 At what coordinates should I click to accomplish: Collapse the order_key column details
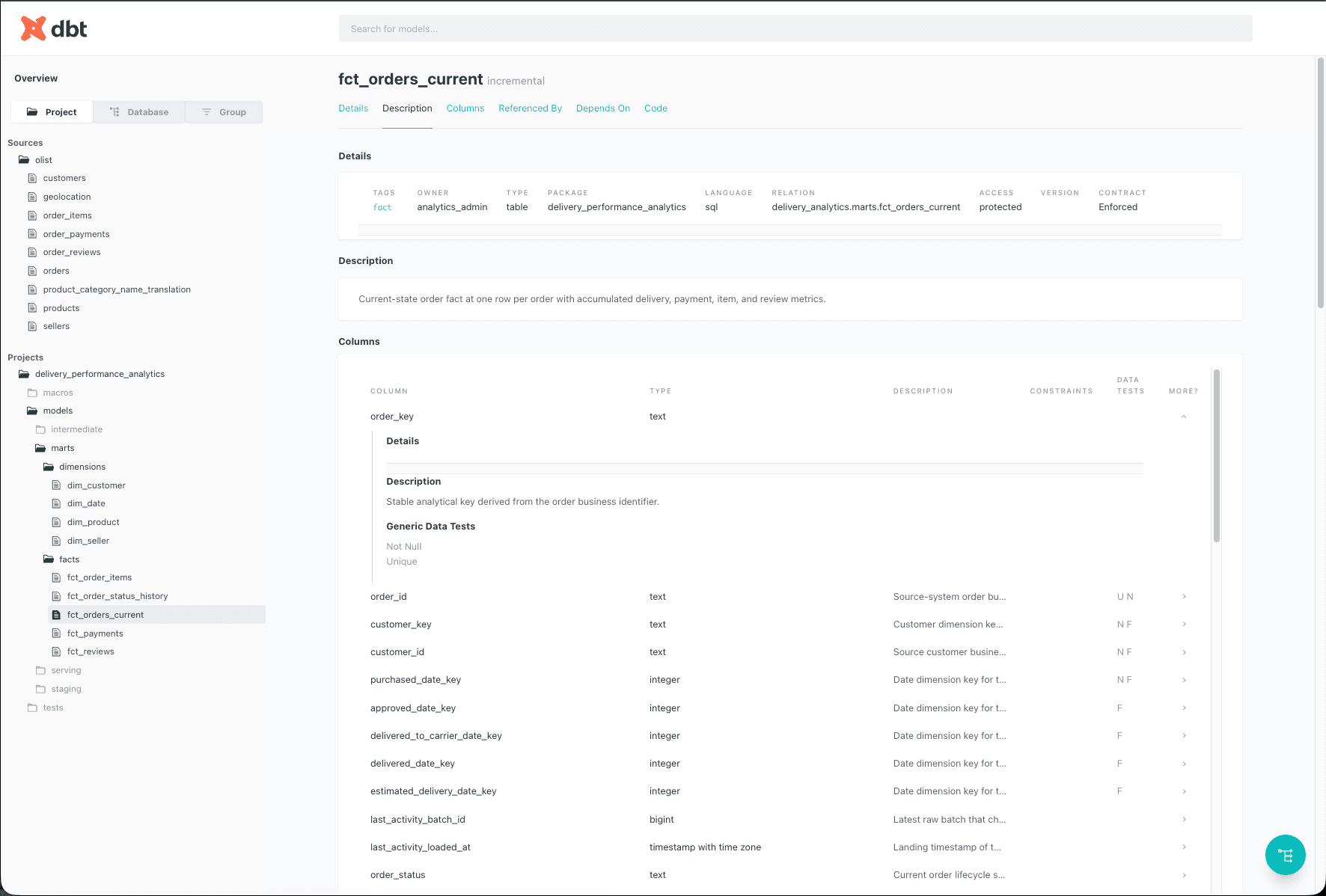(x=1183, y=416)
